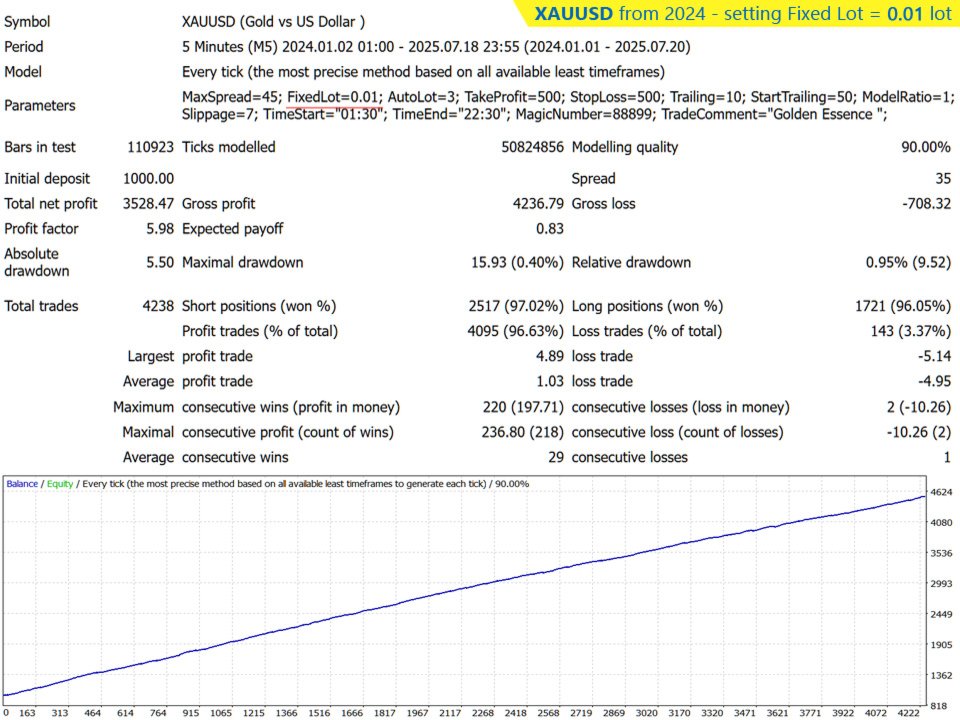This screenshot has height=720, width=960.
Task: Click the FixedLot=0.01 parameter text
Action: point(333,97)
